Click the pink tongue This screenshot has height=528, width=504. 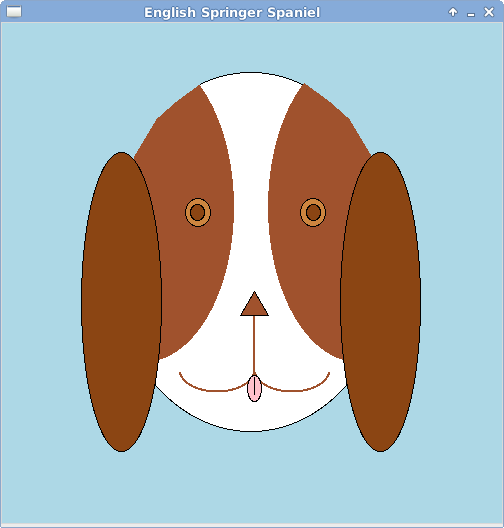[254, 388]
